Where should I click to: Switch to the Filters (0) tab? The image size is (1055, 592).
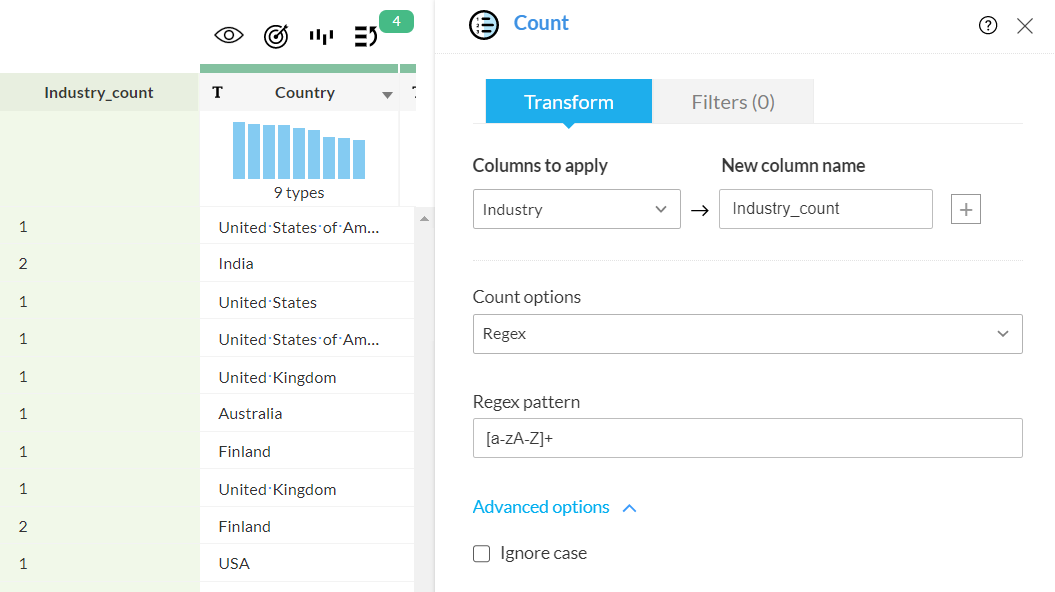[x=733, y=102]
